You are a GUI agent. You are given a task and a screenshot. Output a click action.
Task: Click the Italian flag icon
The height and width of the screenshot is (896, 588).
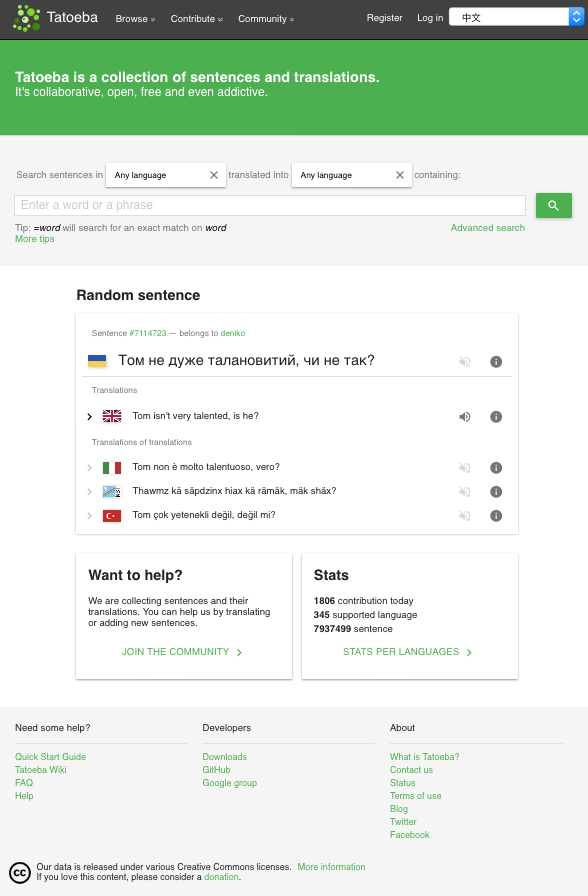pyautogui.click(x=112, y=467)
